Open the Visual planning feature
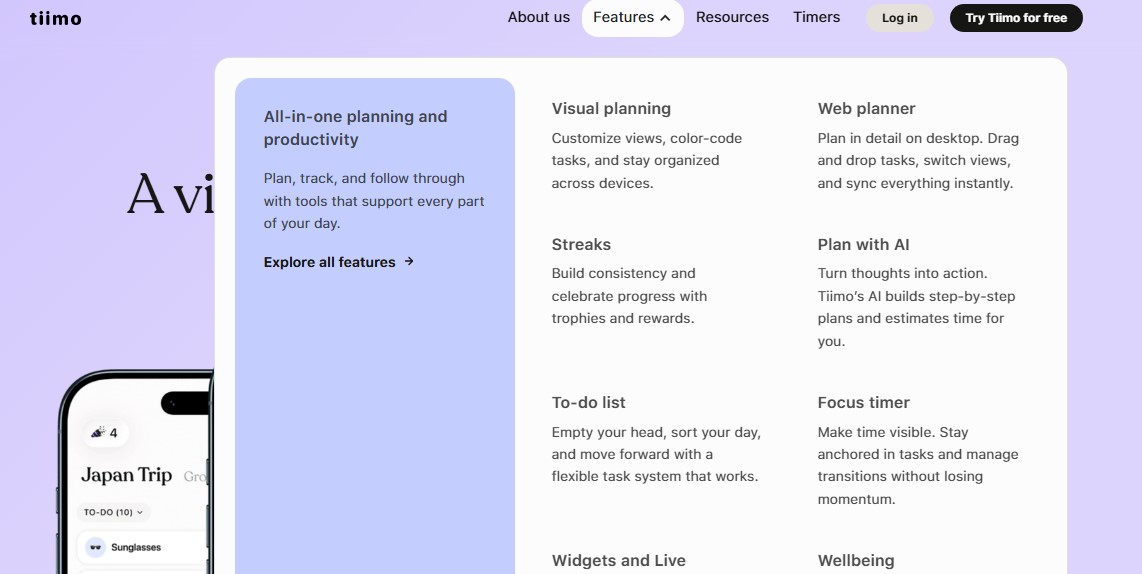The image size is (1142, 574). tap(611, 109)
